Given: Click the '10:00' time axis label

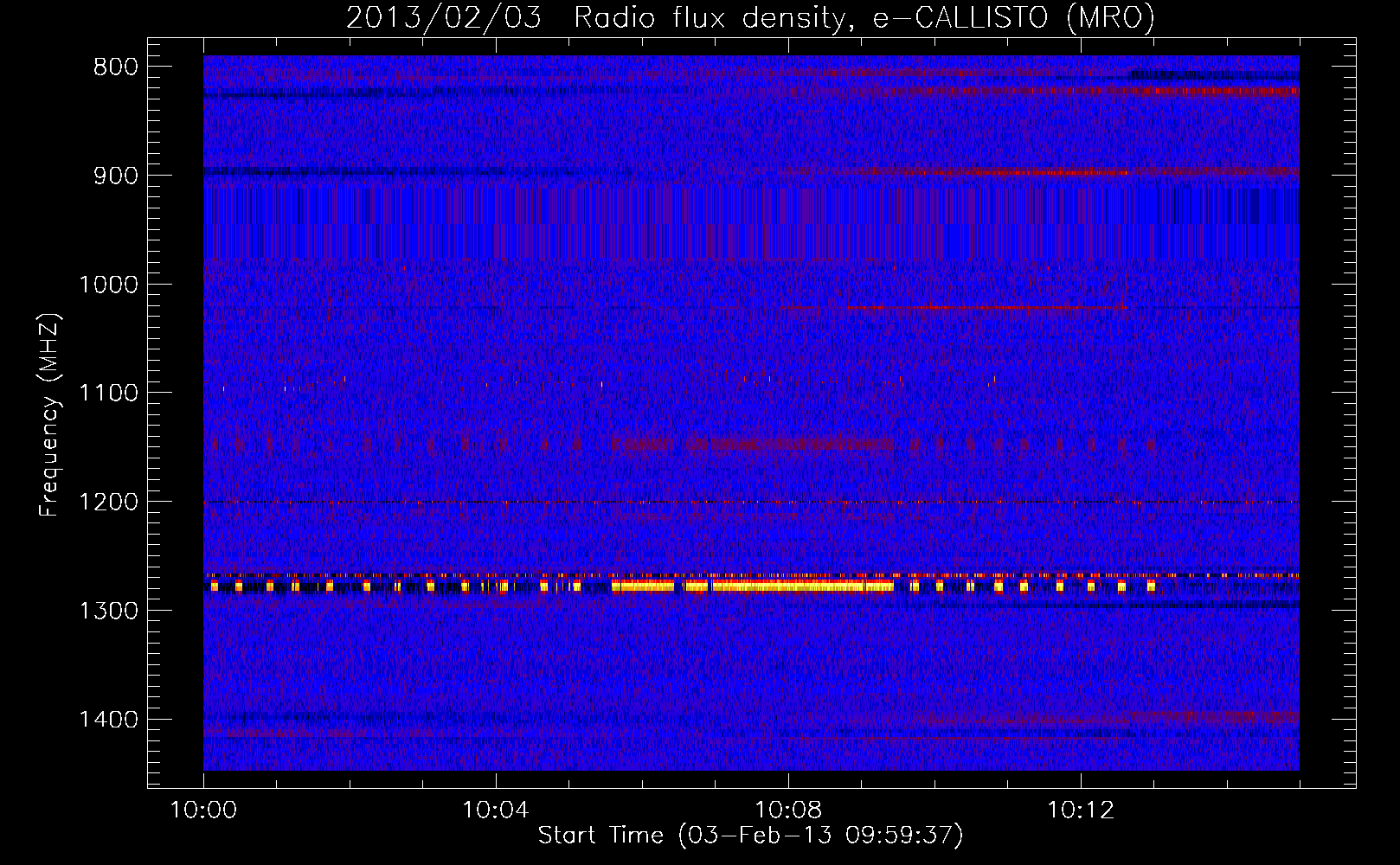Looking at the screenshot, I should (203, 811).
